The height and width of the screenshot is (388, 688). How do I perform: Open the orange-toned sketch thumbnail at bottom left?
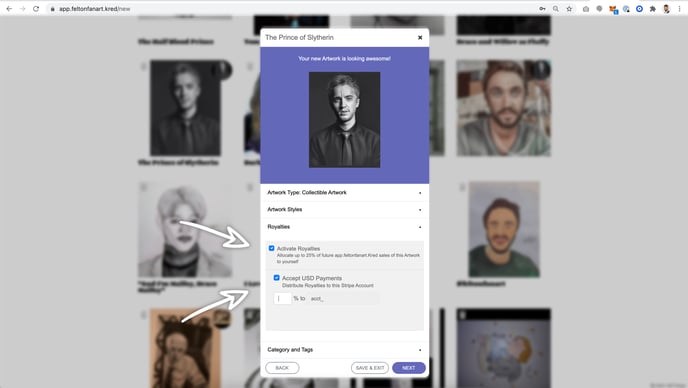(185, 348)
